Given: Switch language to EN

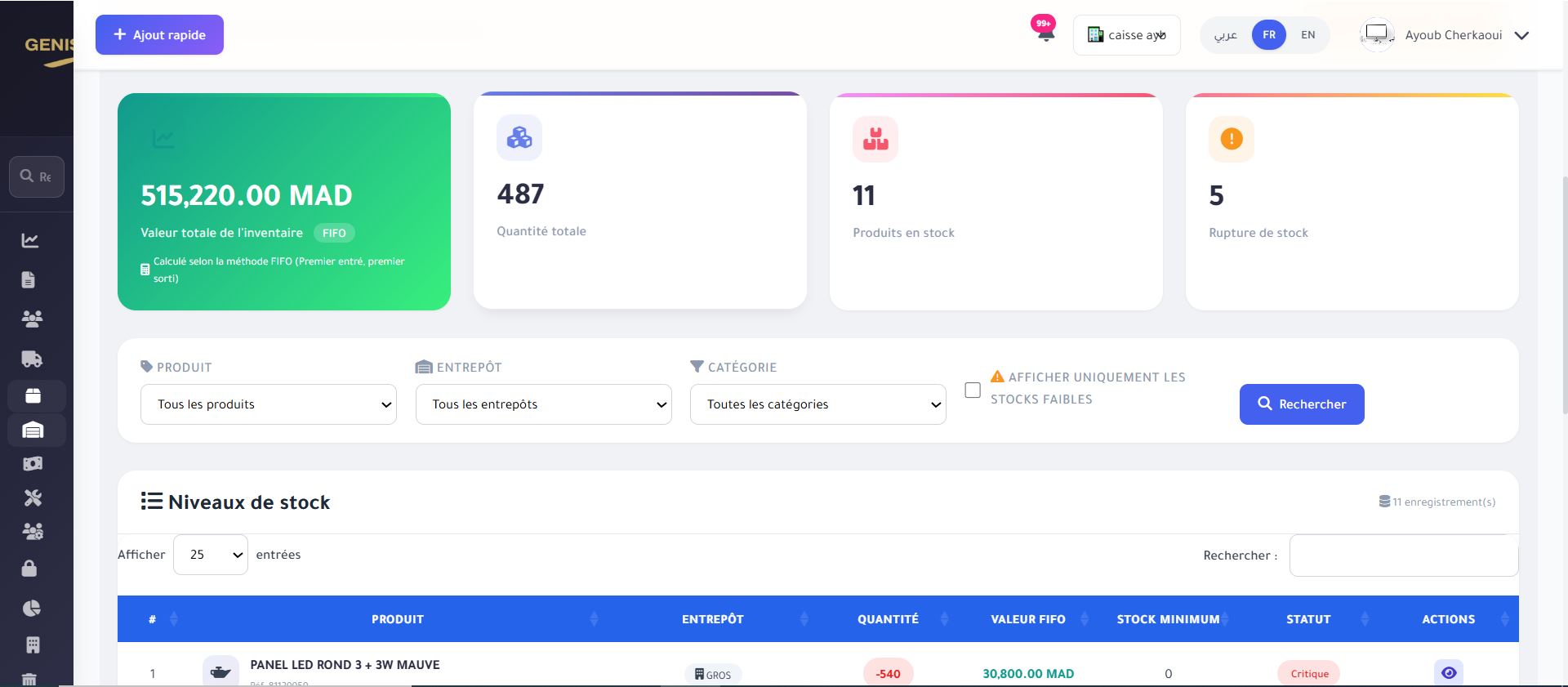Looking at the screenshot, I should 1308,35.
